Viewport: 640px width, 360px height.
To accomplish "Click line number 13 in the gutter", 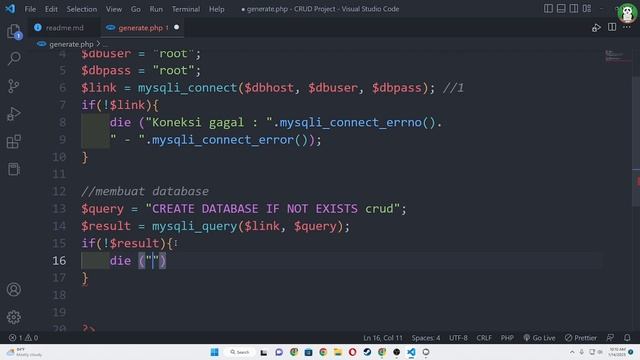I will click(x=59, y=209).
